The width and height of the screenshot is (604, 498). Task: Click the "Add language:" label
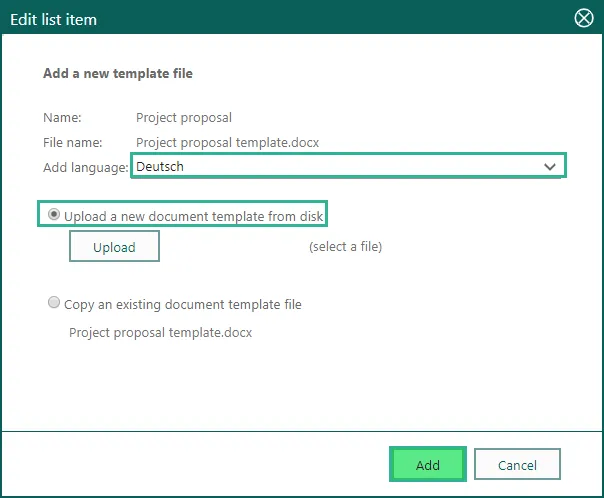[86, 167]
